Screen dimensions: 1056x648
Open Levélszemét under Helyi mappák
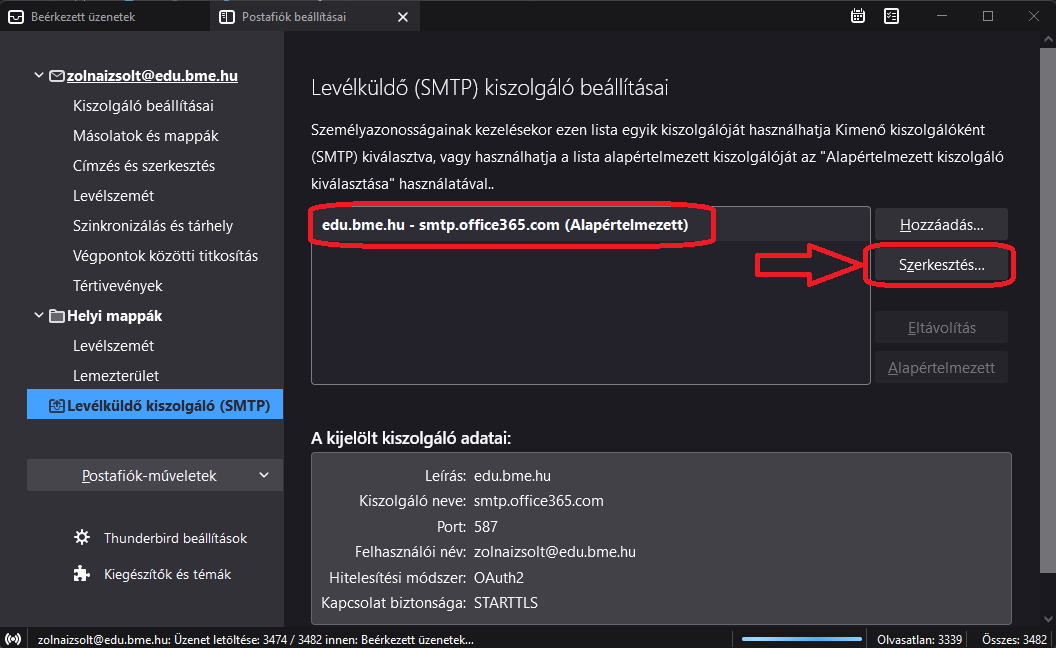[x=113, y=346]
